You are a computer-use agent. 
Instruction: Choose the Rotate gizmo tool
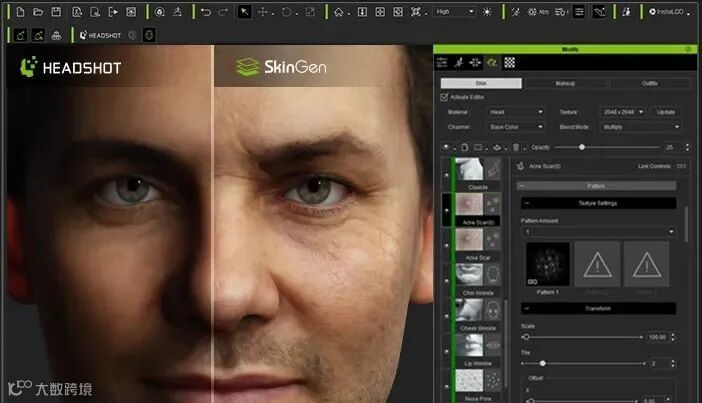(287, 12)
